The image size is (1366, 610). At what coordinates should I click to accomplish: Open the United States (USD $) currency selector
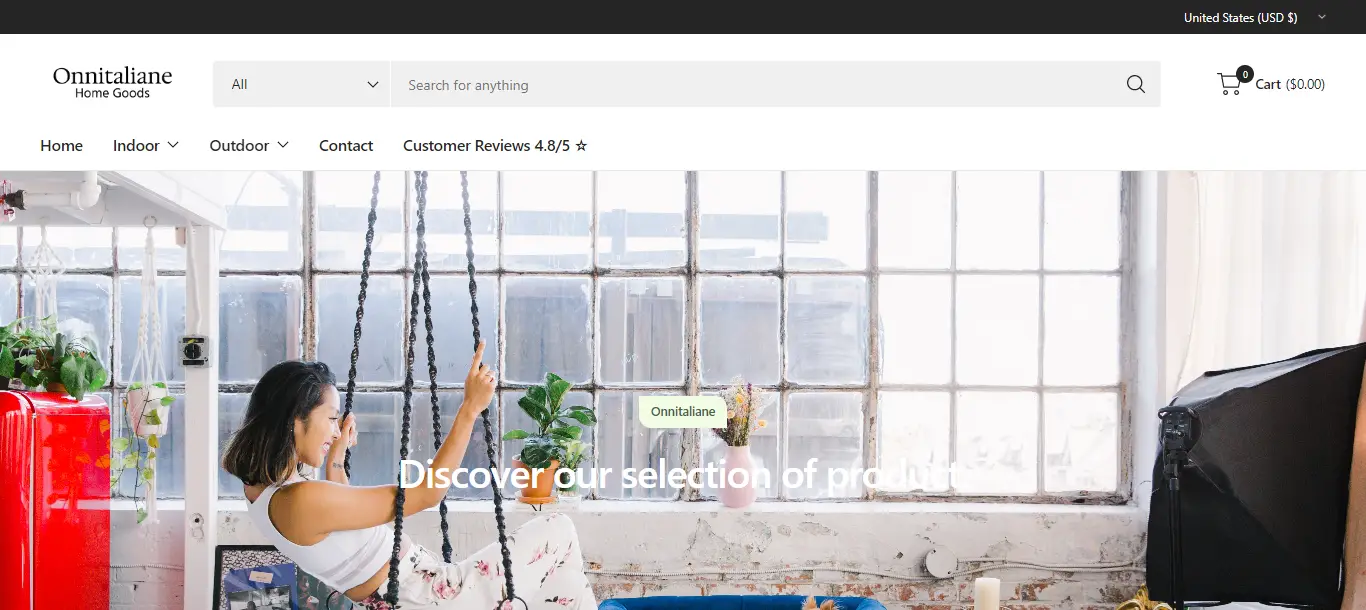coord(1255,17)
